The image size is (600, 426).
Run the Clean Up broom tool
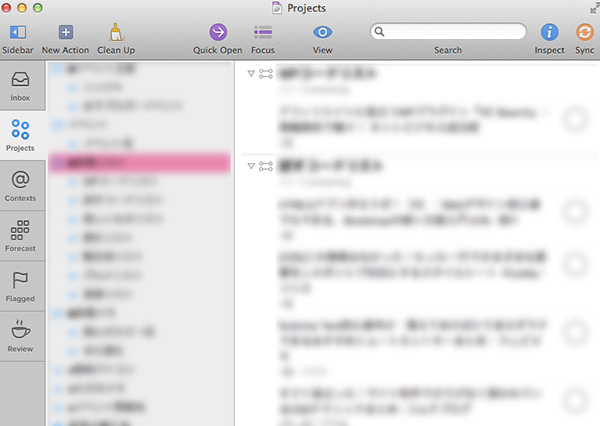116,39
